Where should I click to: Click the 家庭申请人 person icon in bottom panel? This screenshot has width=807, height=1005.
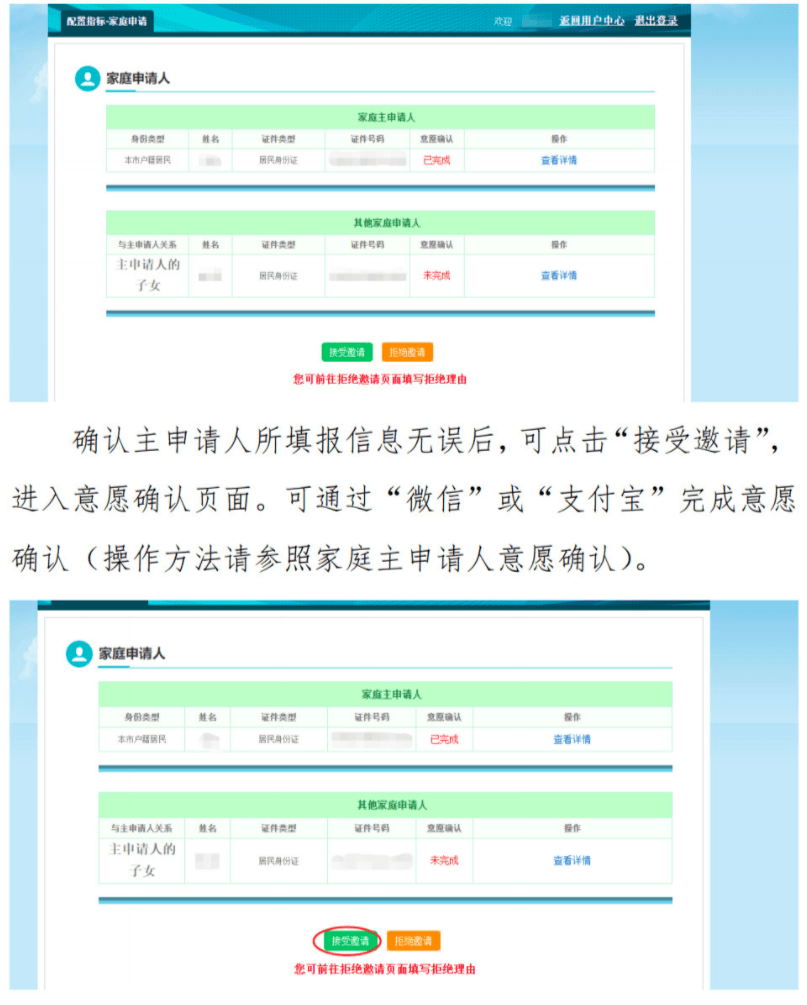78,654
